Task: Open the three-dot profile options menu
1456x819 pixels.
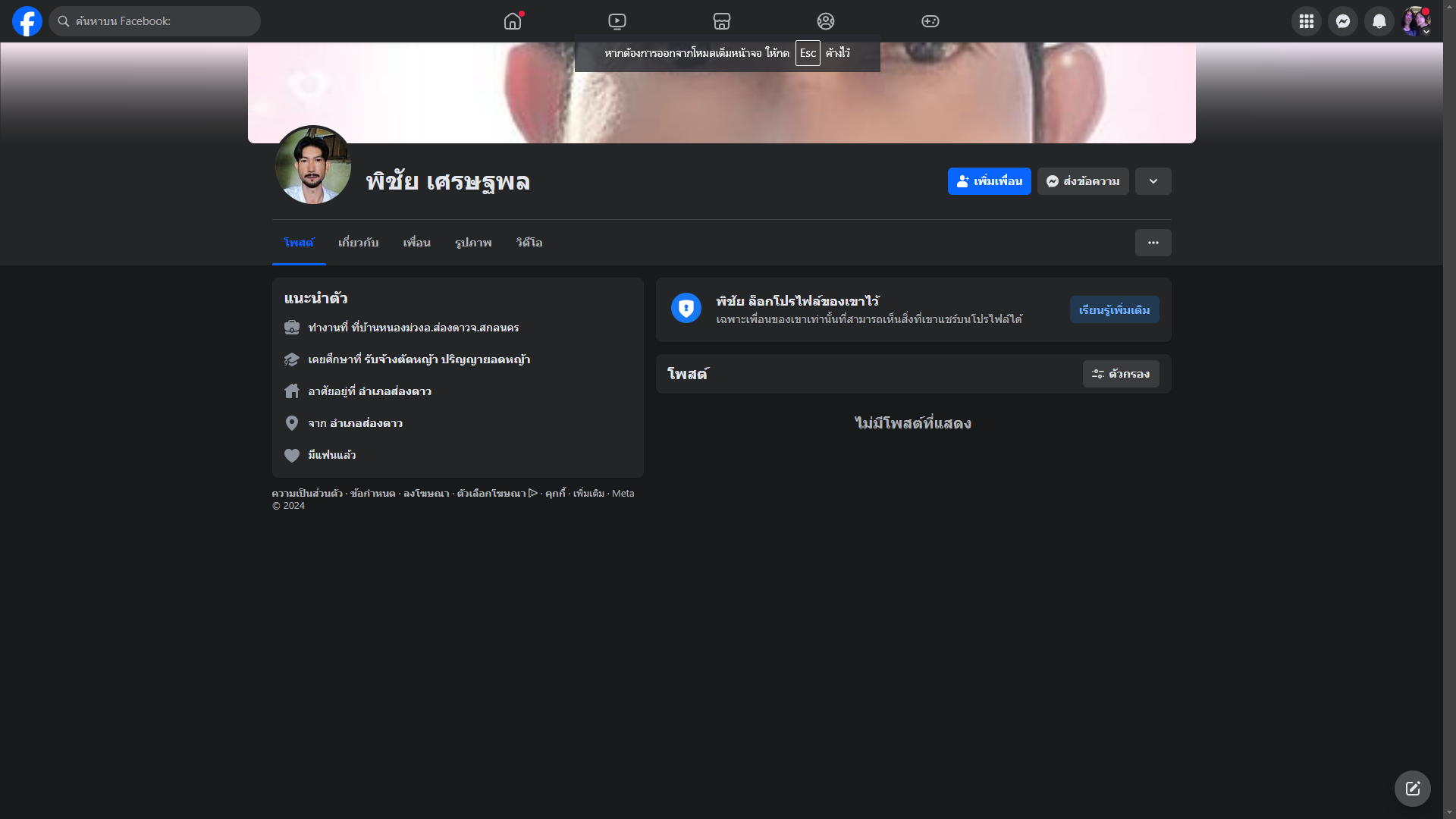Action: (x=1153, y=243)
